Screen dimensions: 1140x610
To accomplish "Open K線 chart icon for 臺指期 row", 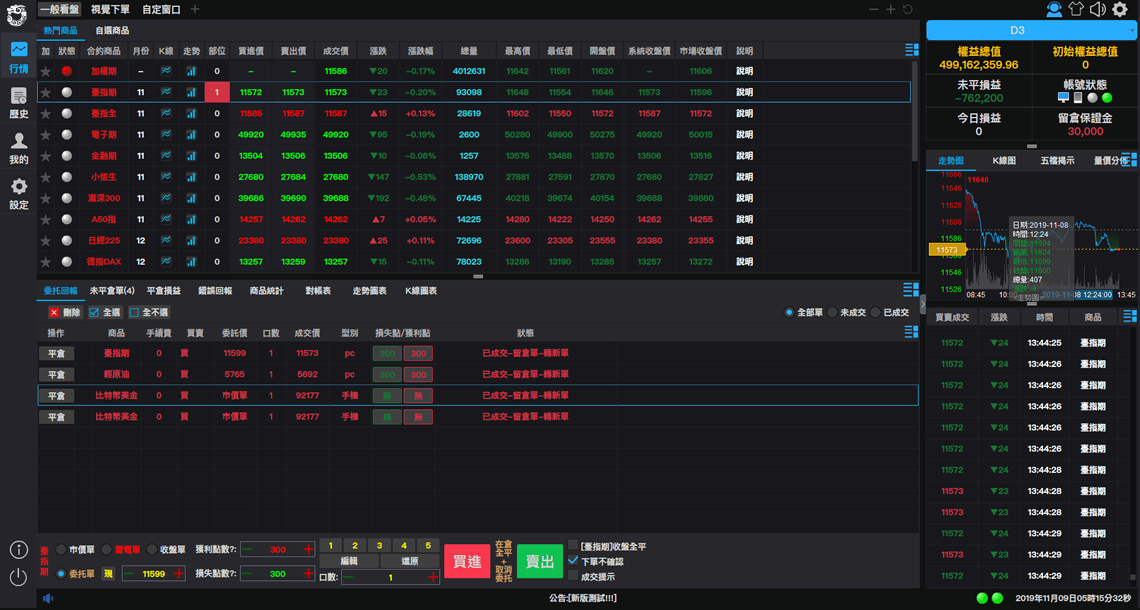I will point(166,92).
